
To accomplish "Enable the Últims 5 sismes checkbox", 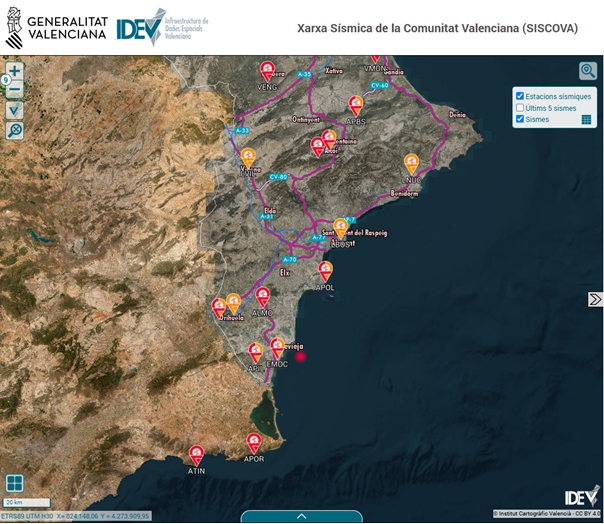I will (519, 108).
